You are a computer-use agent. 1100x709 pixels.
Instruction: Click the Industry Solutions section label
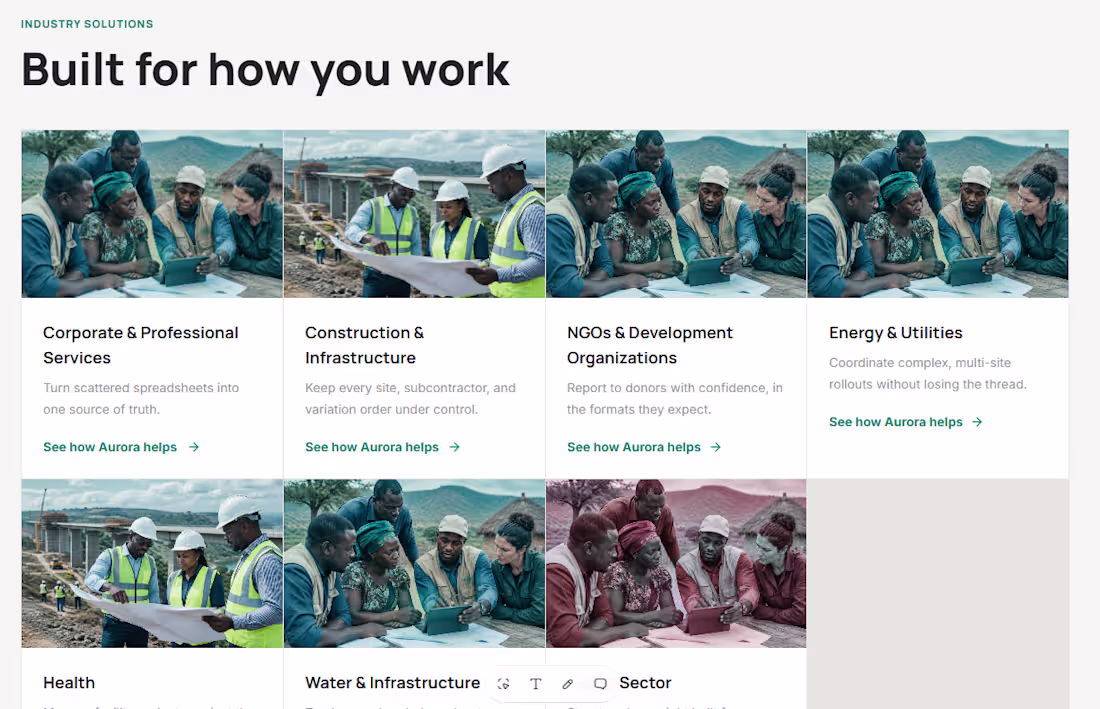point(87,24)
